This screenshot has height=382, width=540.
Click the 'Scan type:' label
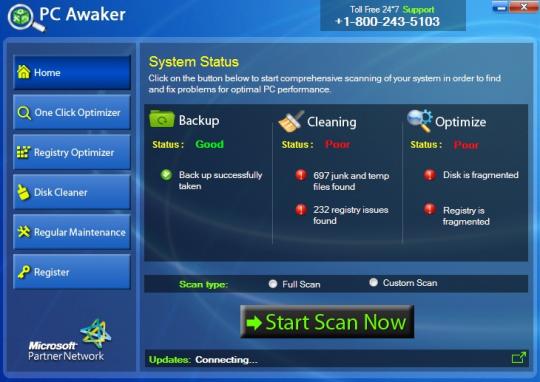point(204,285)
